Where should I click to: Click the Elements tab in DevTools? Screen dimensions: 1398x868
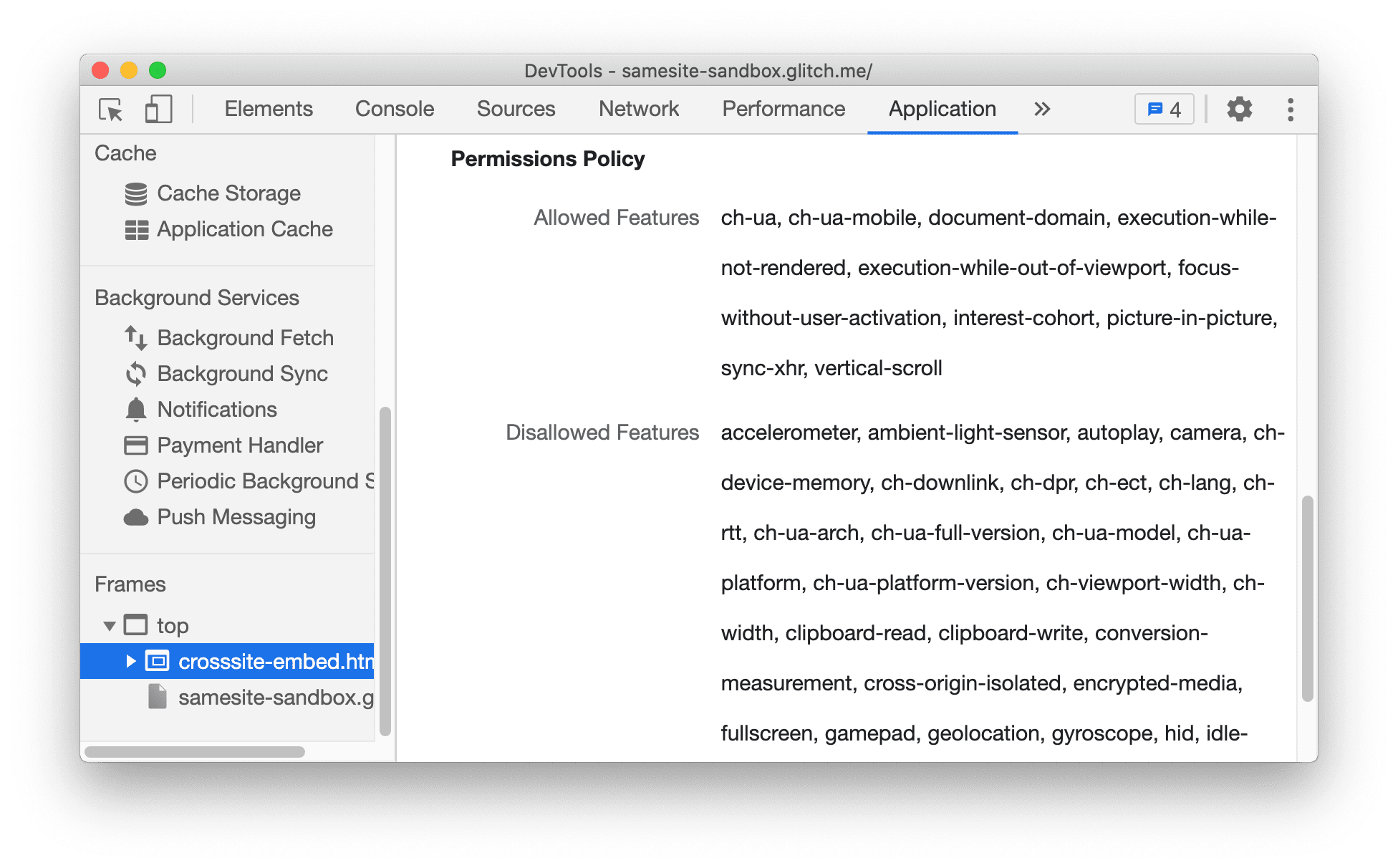pyautogui.click(x=266, y=107)
